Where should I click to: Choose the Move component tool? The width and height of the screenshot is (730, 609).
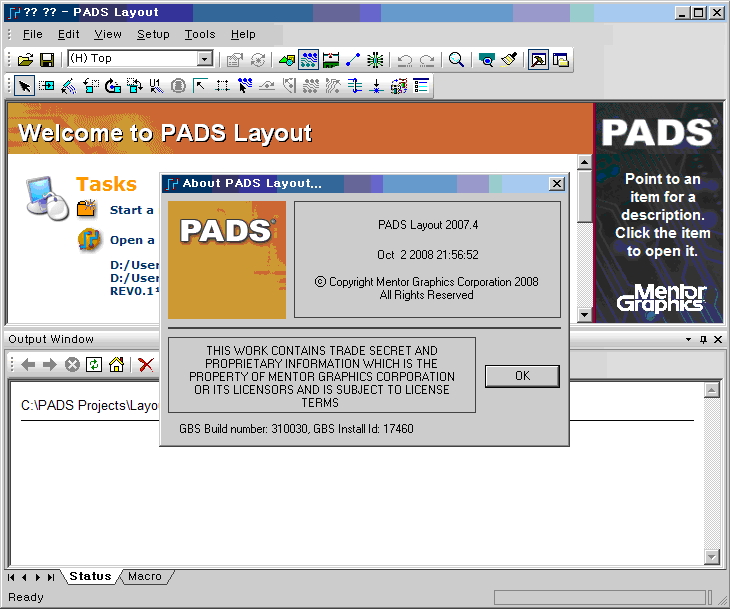[46, 86]
